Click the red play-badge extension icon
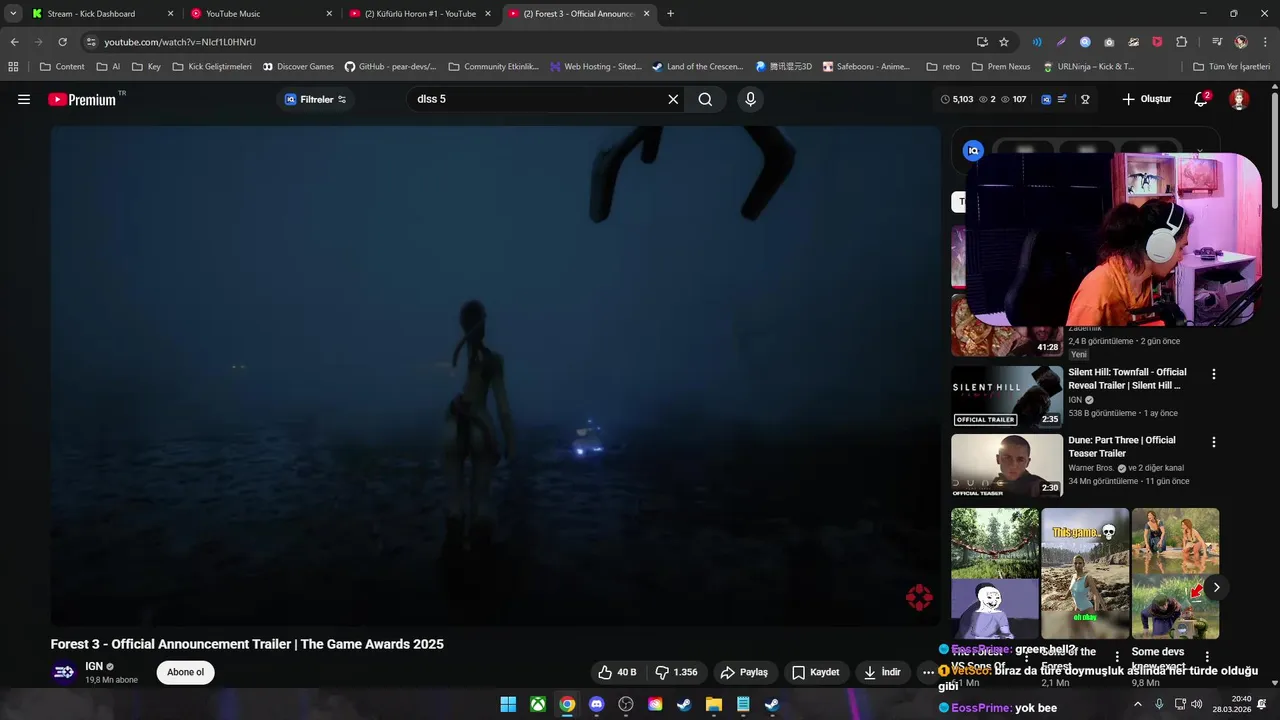The image size is (1280, 720). 1157,42
